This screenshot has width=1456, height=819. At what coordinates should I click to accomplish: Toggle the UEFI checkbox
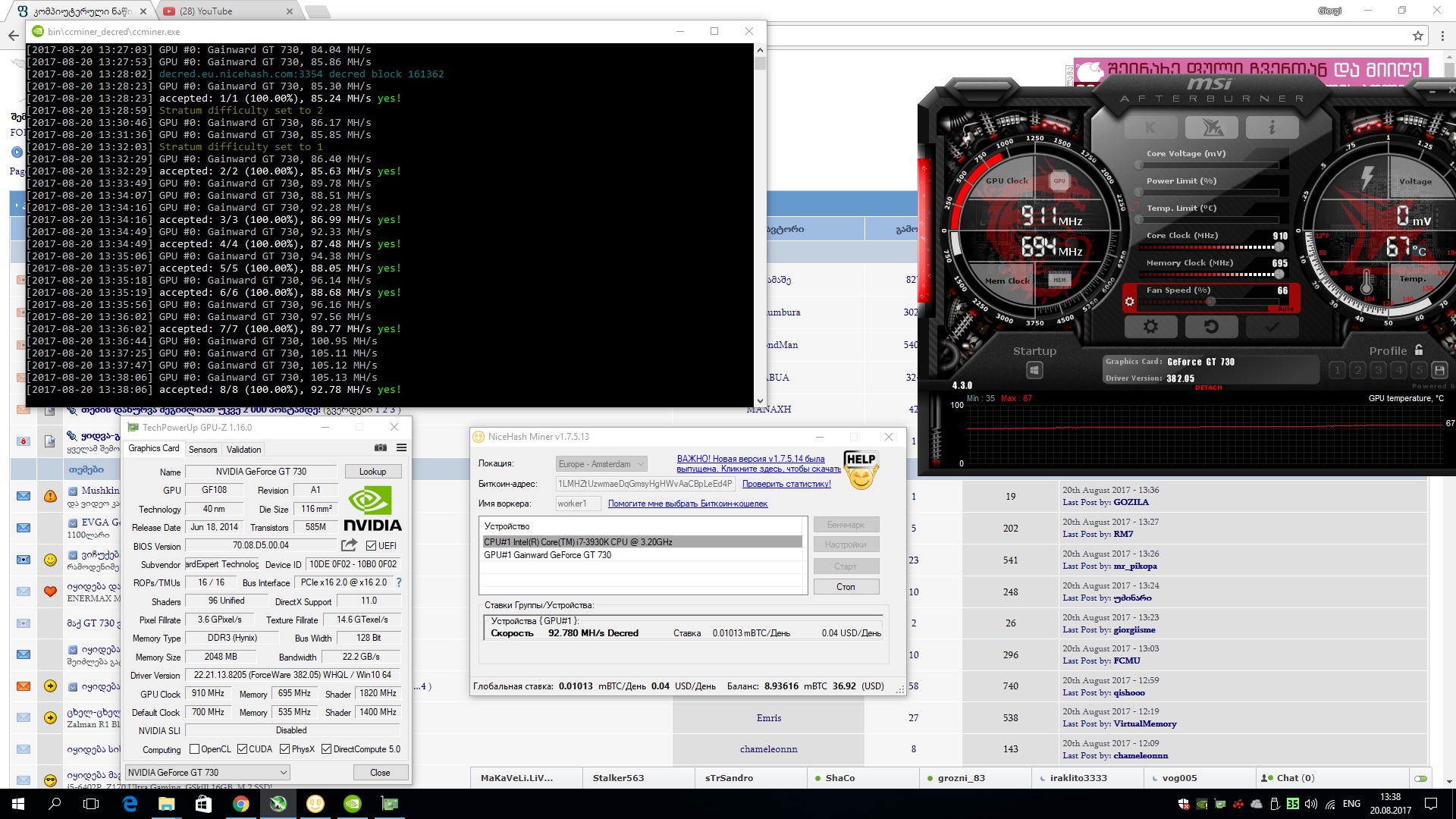point(371,546)
